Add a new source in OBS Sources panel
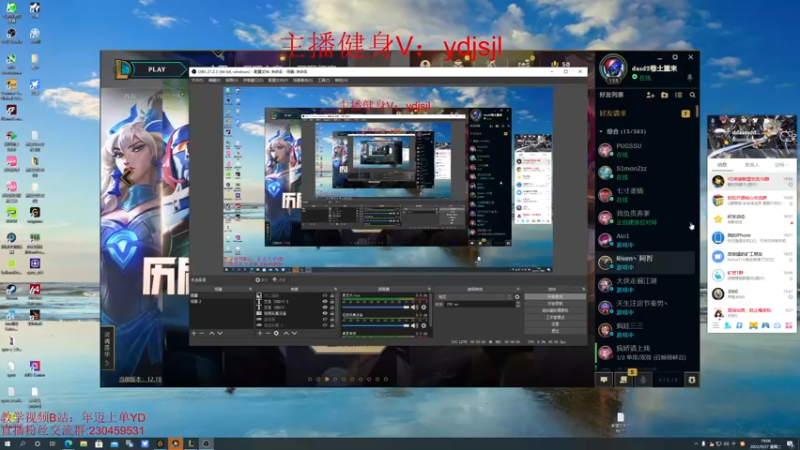The width and height of the screenshot is (800, 450). point(260,333)
